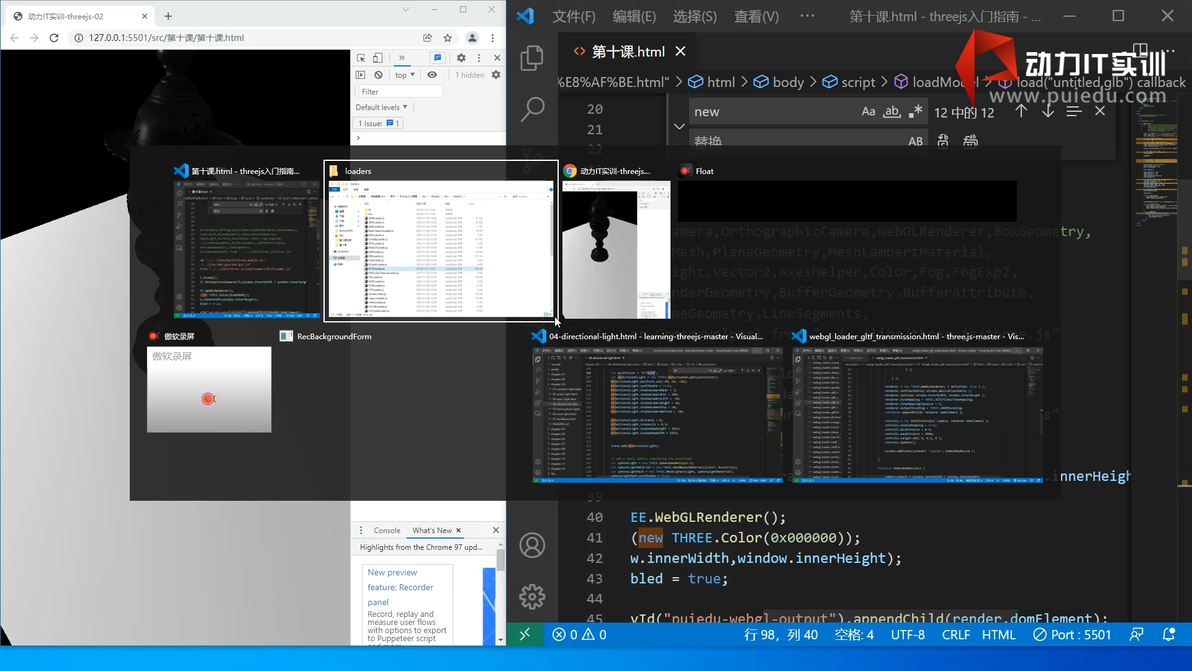Expand the Default levels dropdown
Screen dimensions: 1192x671
tap(381, 107)
